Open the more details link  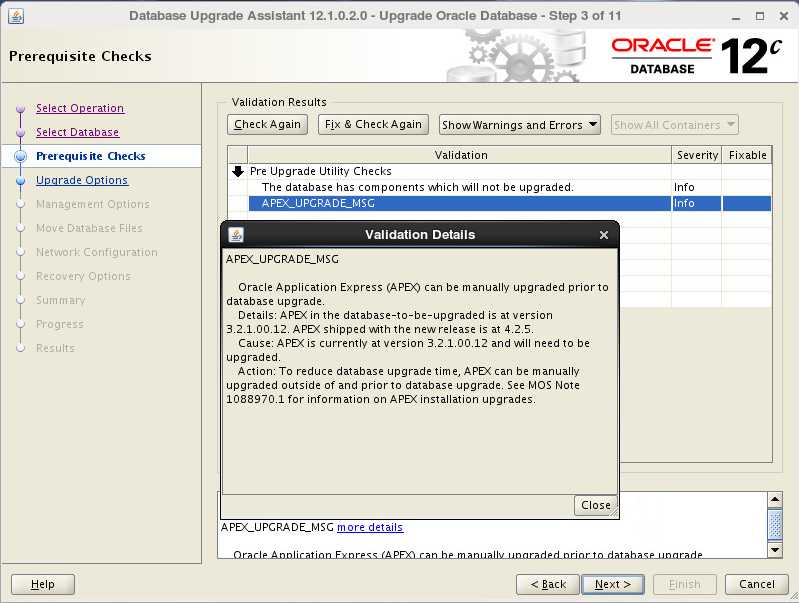point(370,527)
